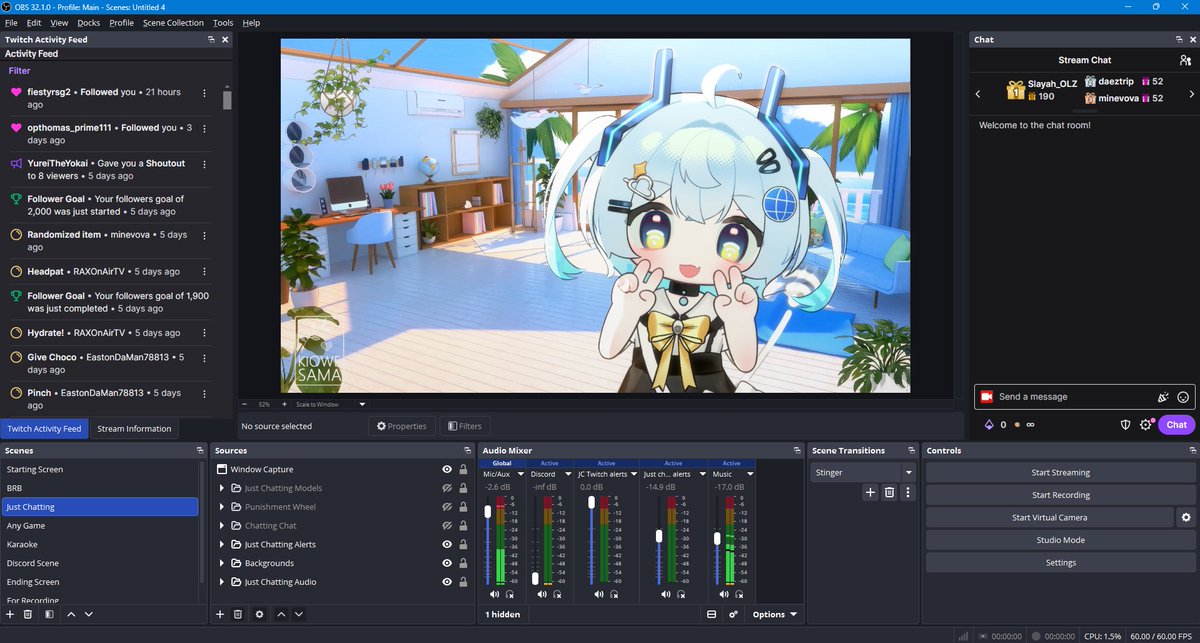Click Start Virtual Camera button
This screenshot has width=1200, height=643.
click(x=1049, y=517)
